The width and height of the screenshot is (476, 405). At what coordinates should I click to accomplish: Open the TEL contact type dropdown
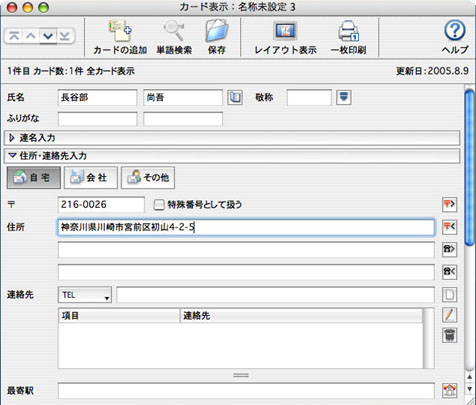85,295
